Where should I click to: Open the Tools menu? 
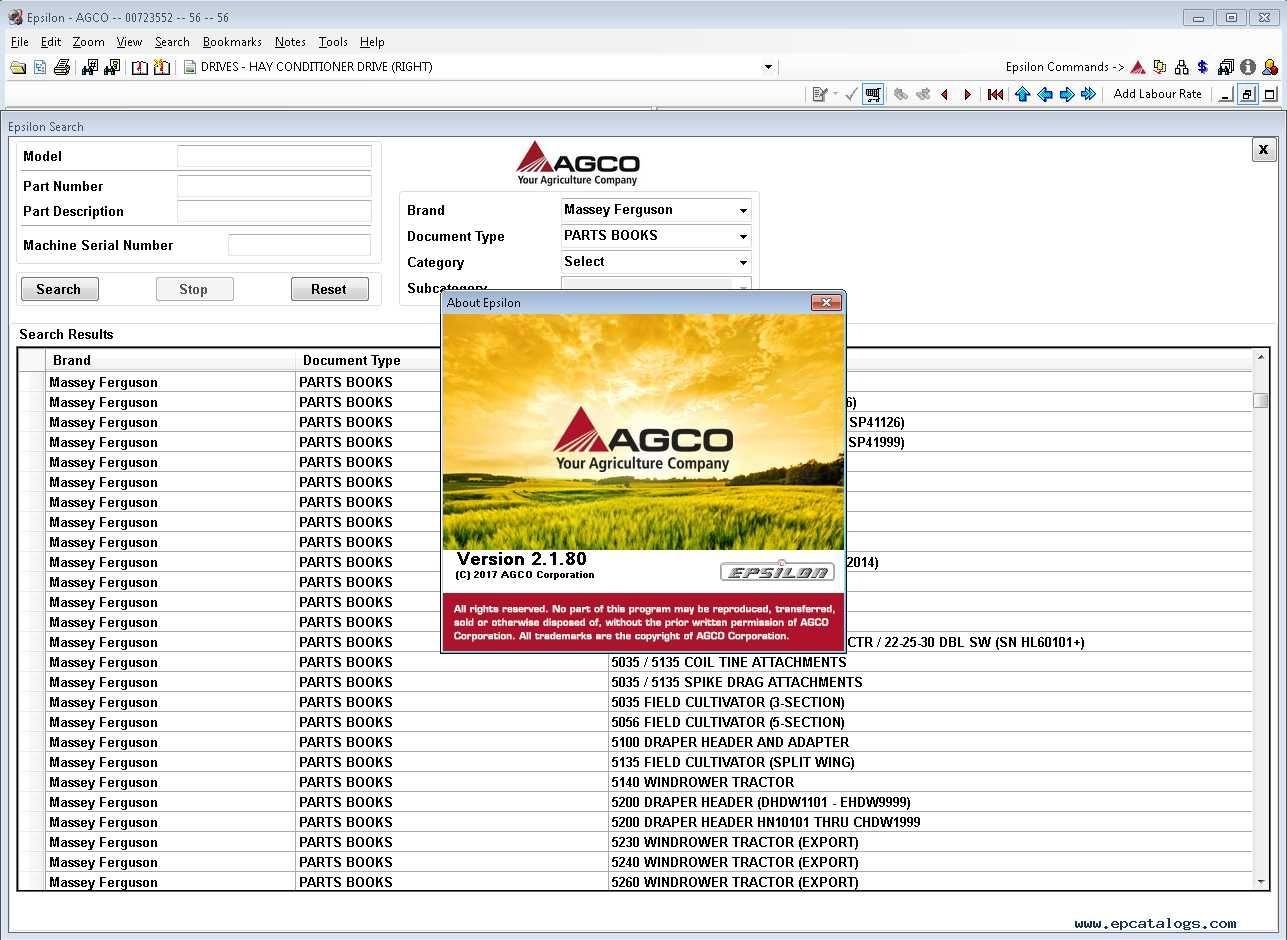333,42
